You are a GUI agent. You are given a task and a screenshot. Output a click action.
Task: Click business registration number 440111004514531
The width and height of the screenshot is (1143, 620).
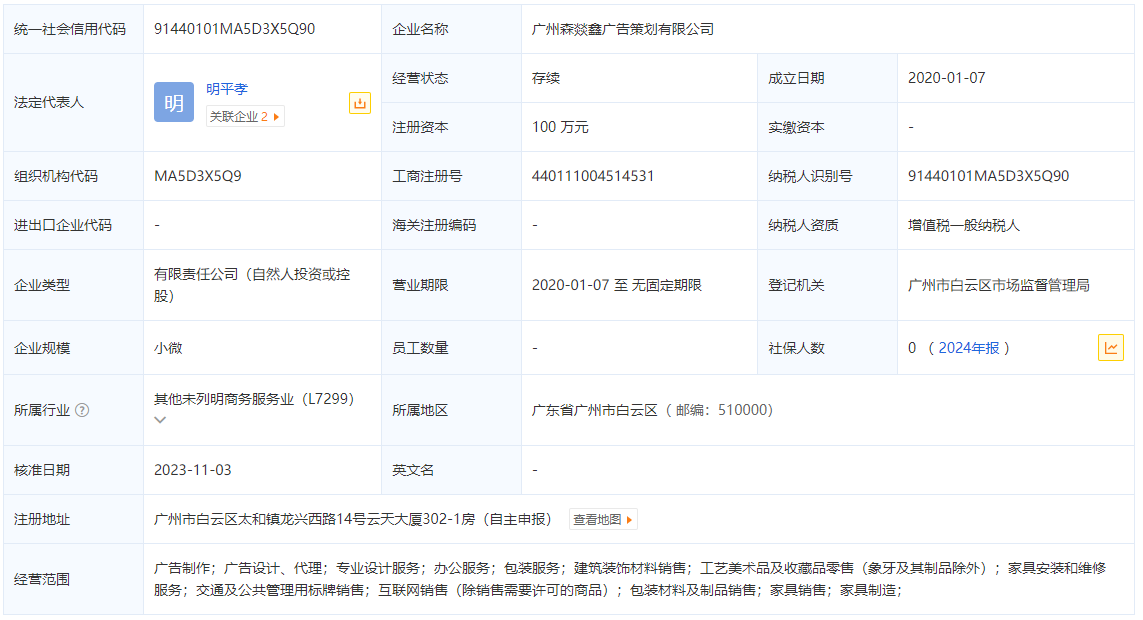pyautogui.click(x=593, y=176)
